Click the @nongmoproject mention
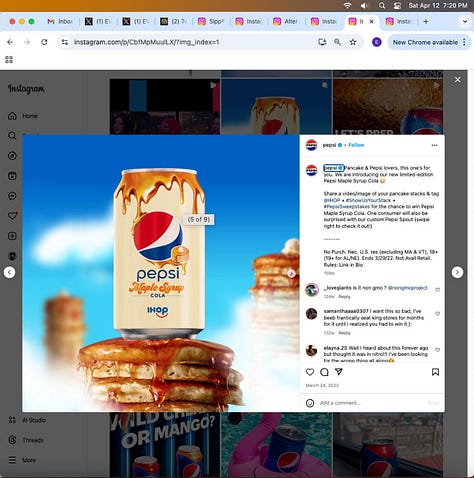474x478 pixels. coord(407,288)
